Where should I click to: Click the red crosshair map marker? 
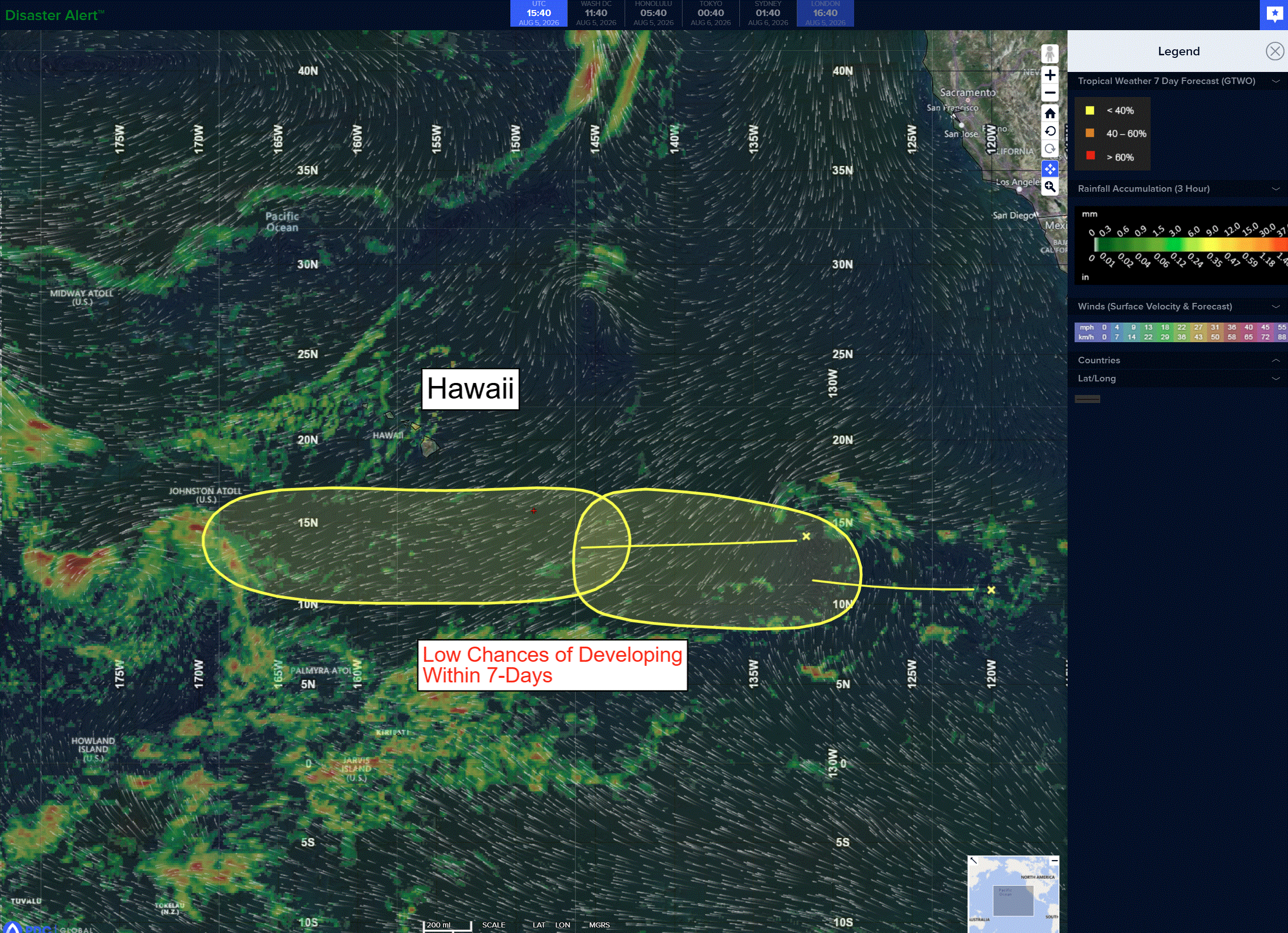pos(533,510)
